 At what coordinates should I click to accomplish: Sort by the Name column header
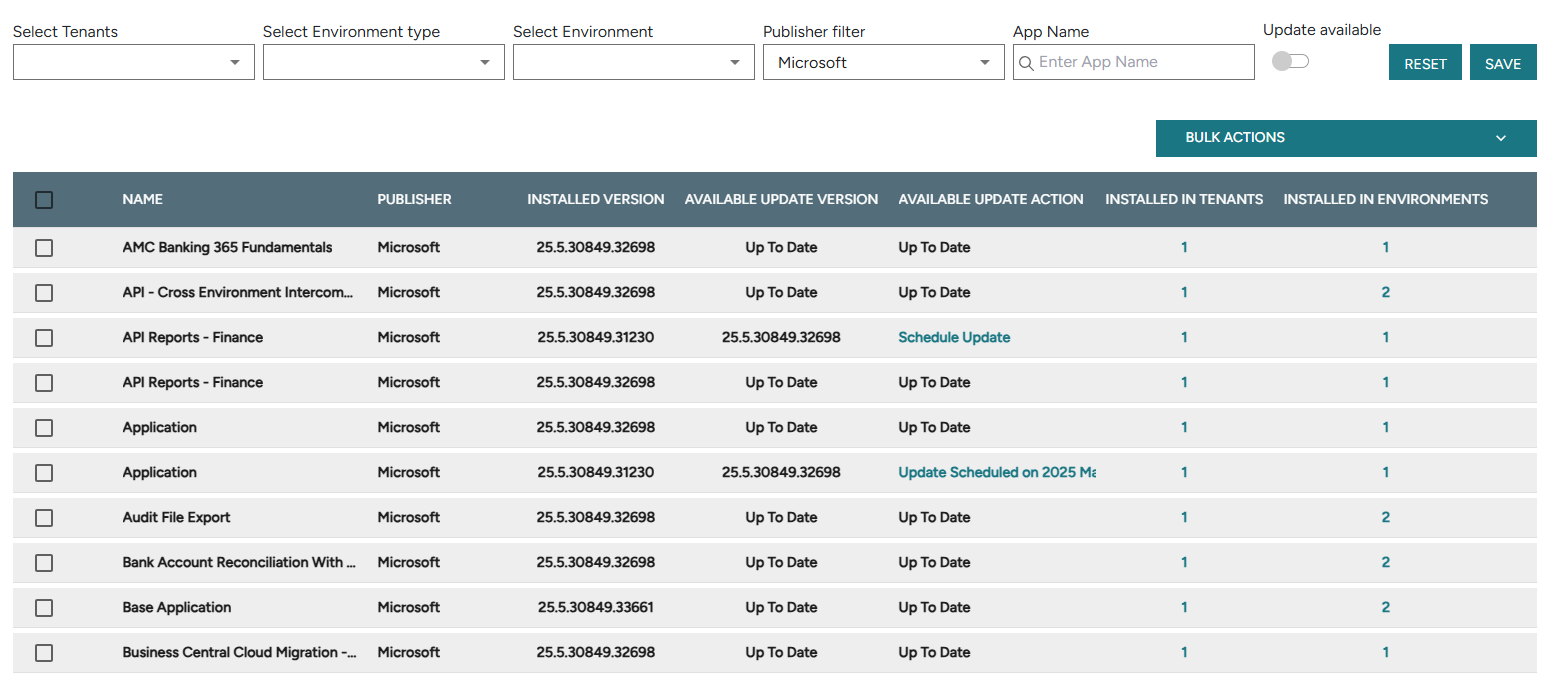click(x=142, y=200)
